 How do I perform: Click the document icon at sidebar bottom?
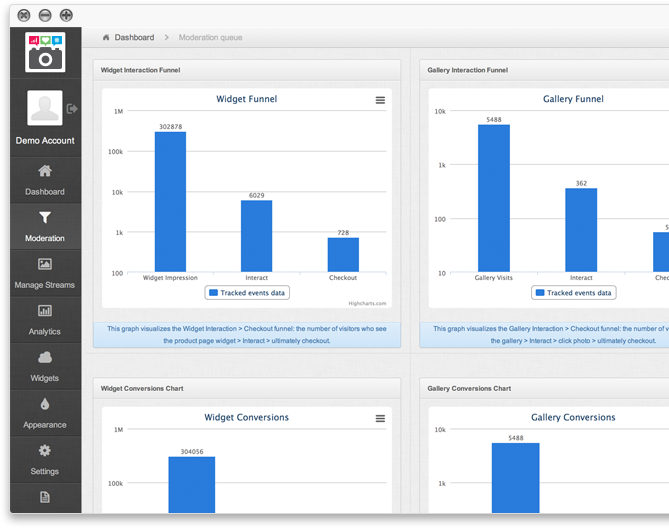(45, 497)
